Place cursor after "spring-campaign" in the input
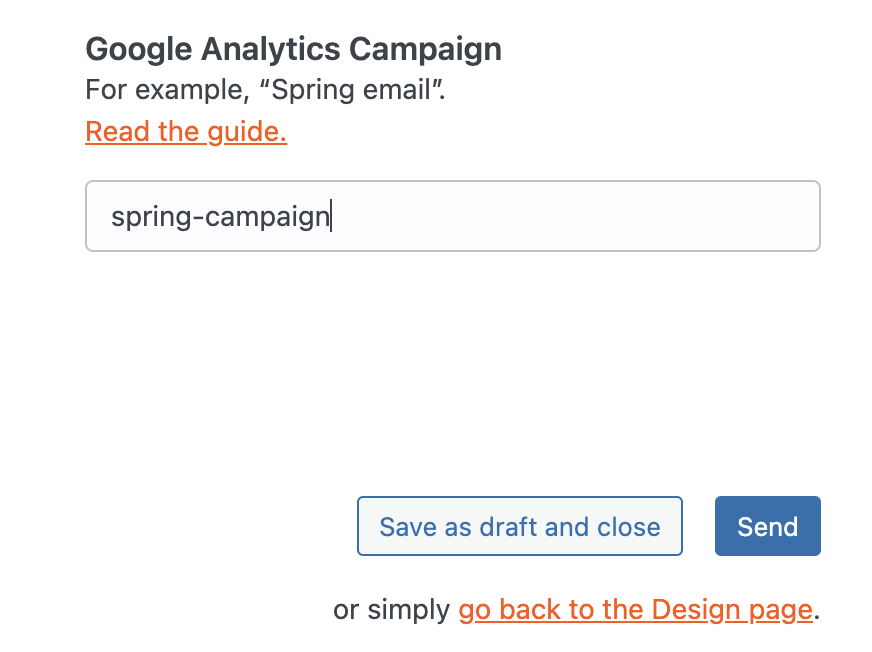 [331, 217]
